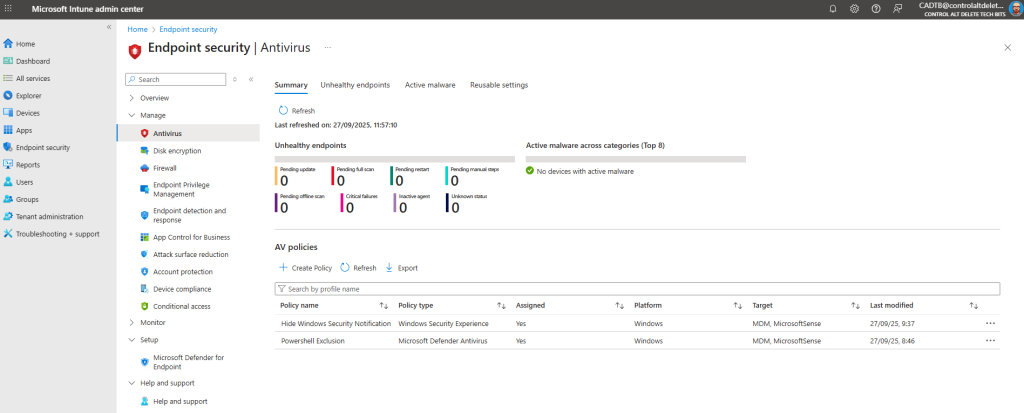
Task: Collapse the left navigation with double chevron
Action: [x=109, y=27]
